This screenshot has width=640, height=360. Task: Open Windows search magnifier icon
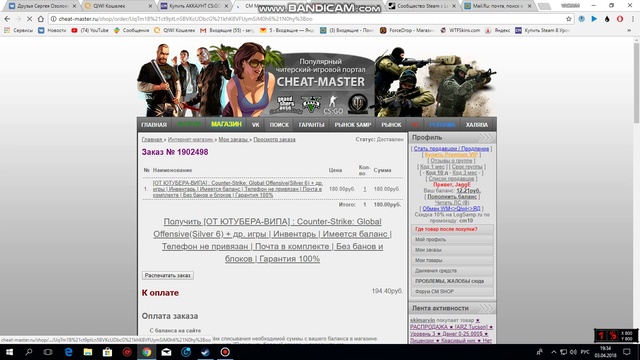(29, 352)
